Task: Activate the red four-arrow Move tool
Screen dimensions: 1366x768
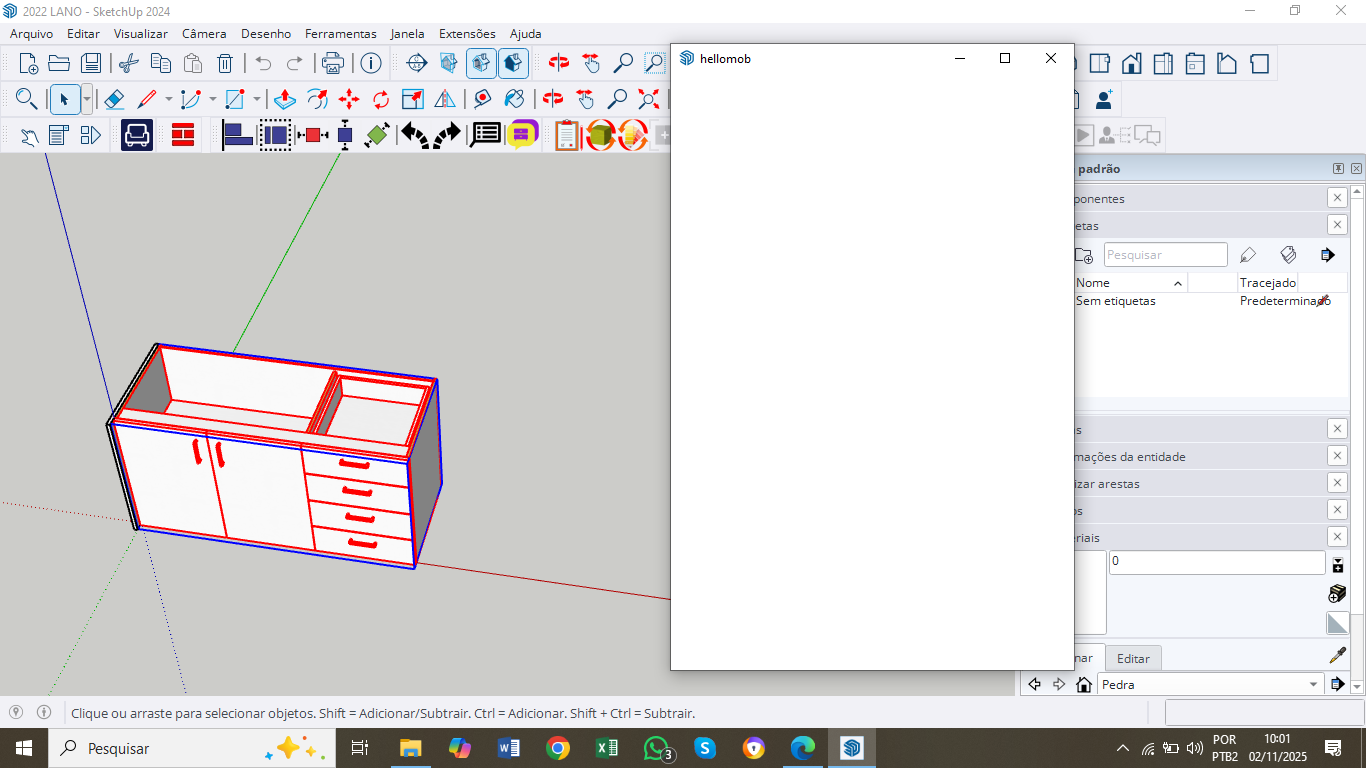Action: (349, 99)
